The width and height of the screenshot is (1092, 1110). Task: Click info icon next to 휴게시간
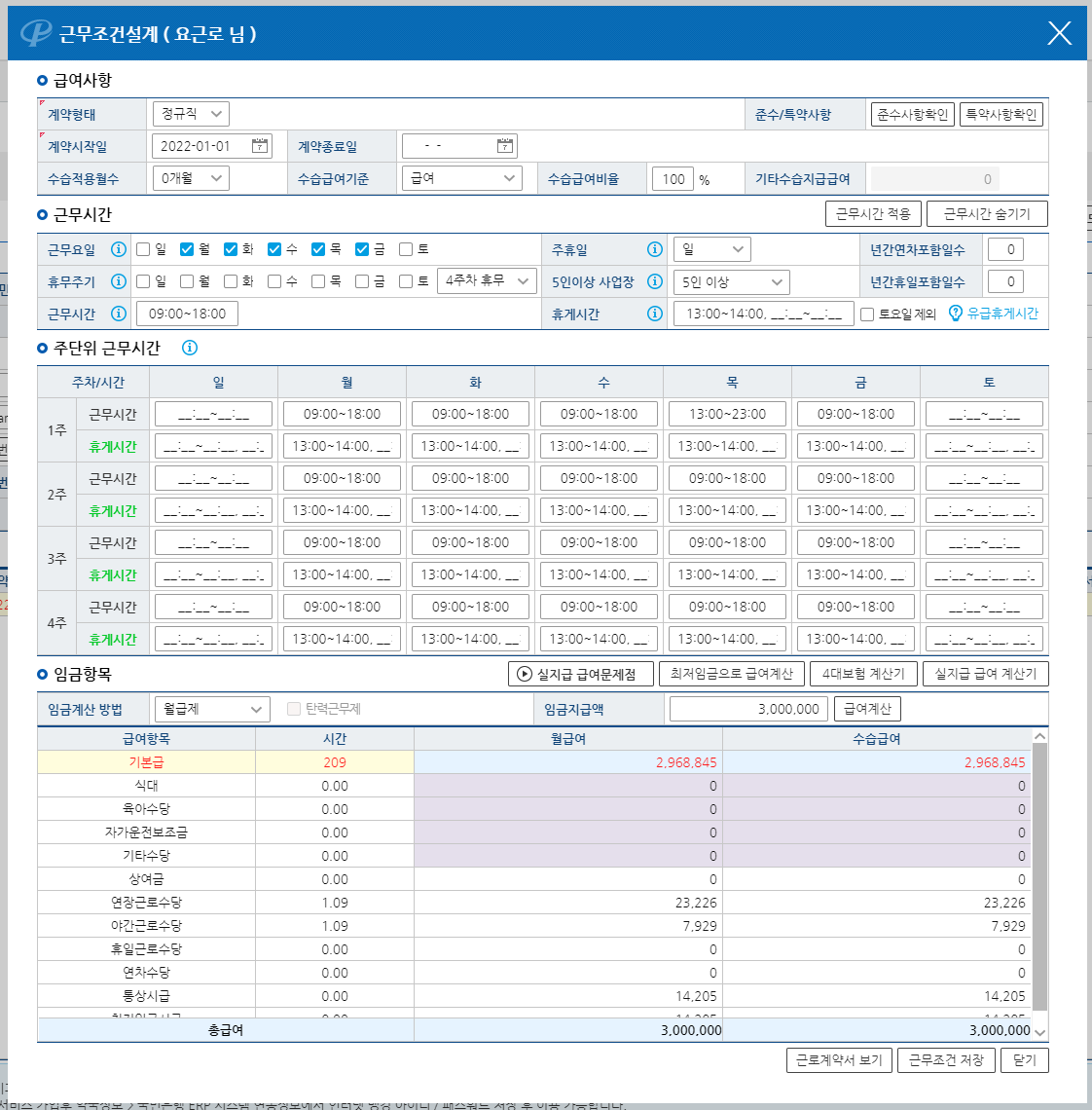pos(655,314)
